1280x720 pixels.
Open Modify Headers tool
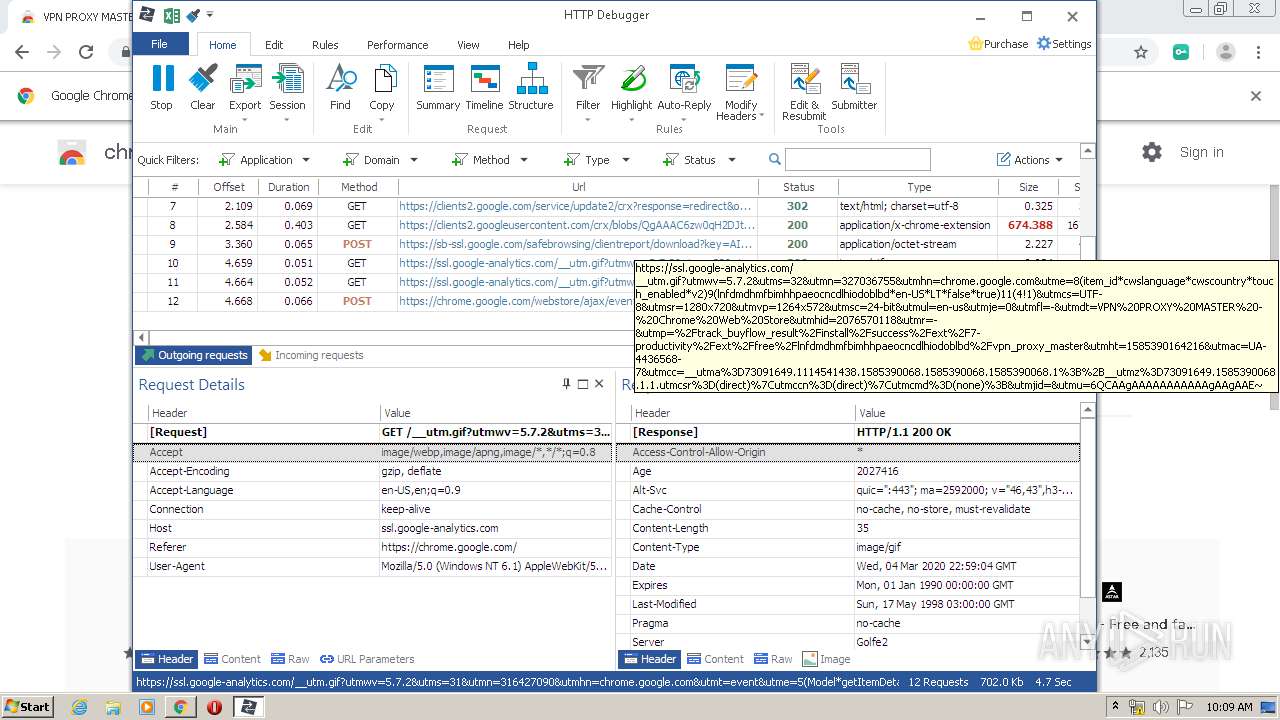point(741,92)
